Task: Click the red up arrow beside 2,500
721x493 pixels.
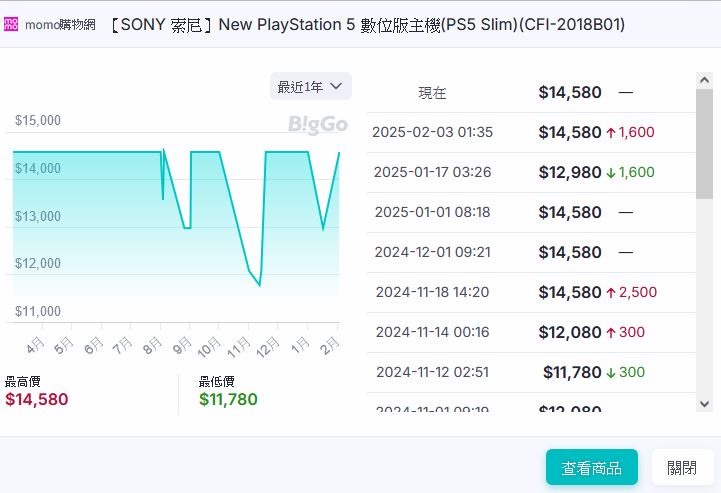Action: click(x=611, y=293)
